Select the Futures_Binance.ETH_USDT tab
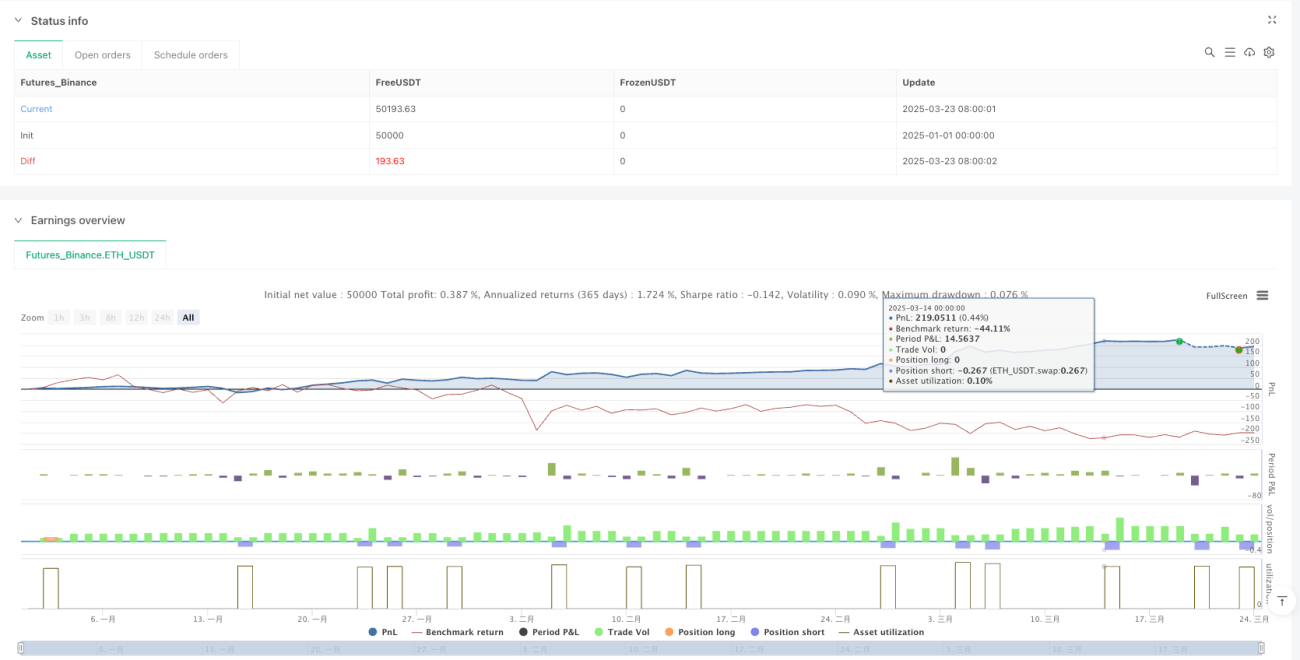The height and width of the screenshot is (660, 1300). [x=90, y=255]
